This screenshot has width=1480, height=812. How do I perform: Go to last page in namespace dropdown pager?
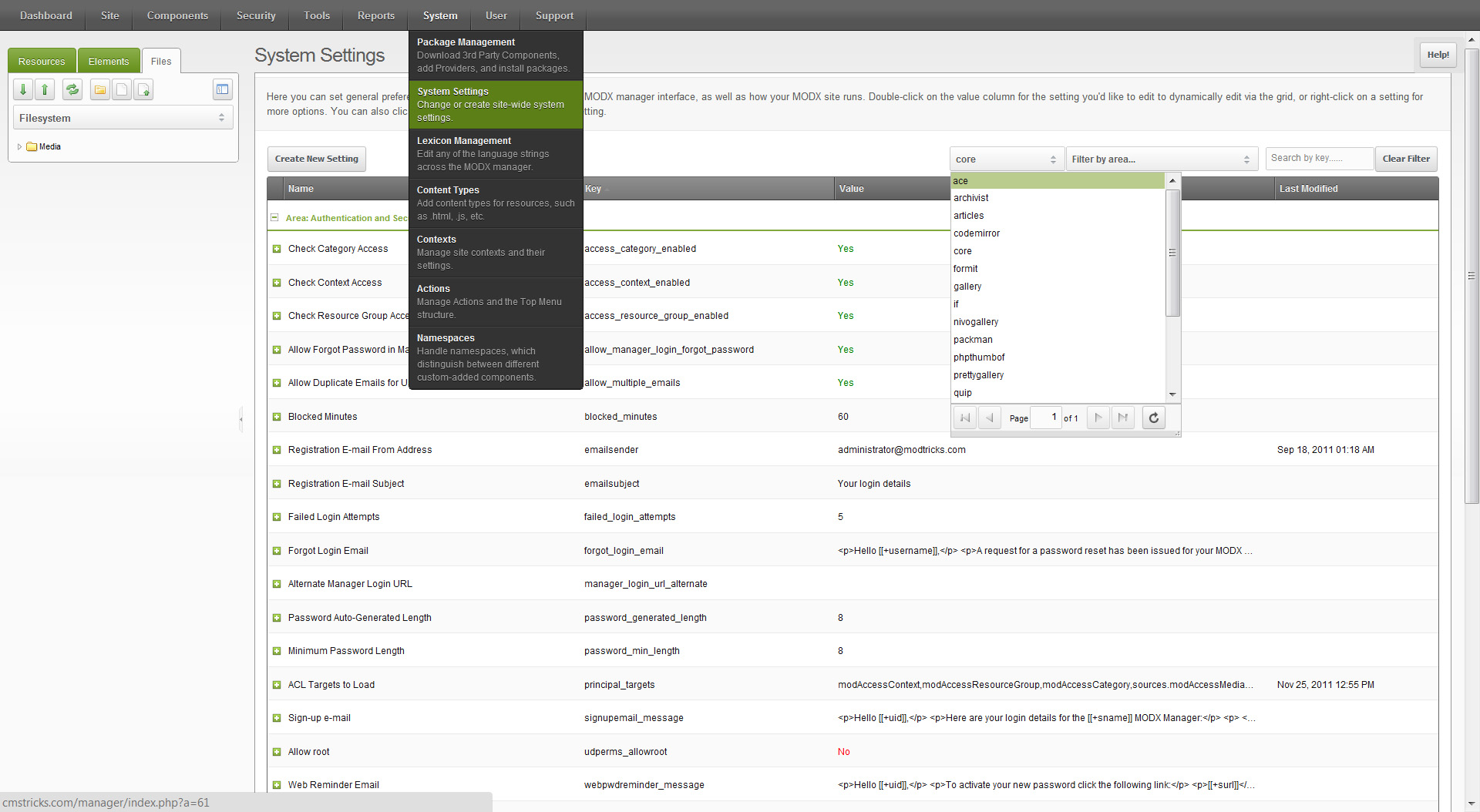pos(1123,418)
